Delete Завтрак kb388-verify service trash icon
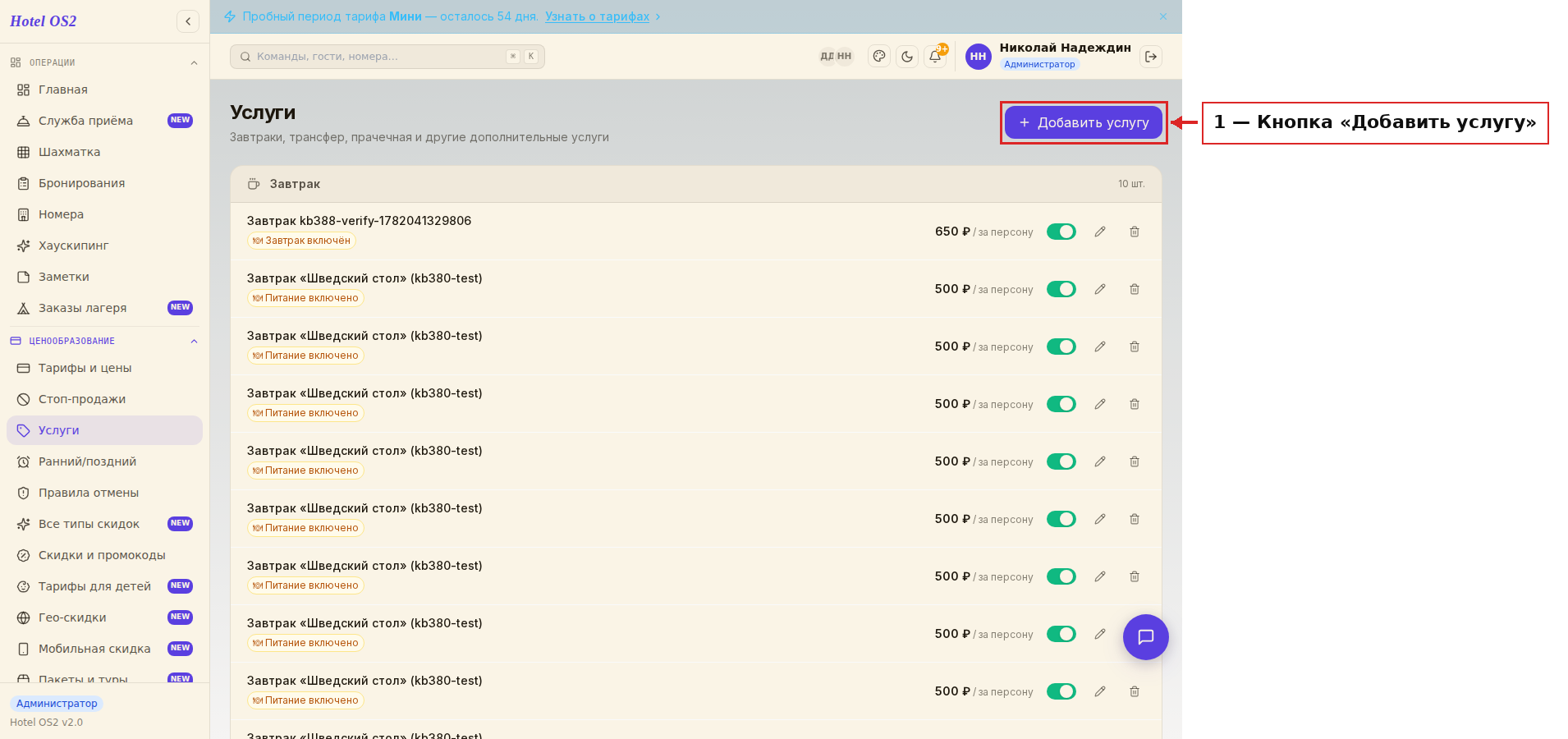The height and width of the screenshot is (739, 1568). click(1135, 232)
